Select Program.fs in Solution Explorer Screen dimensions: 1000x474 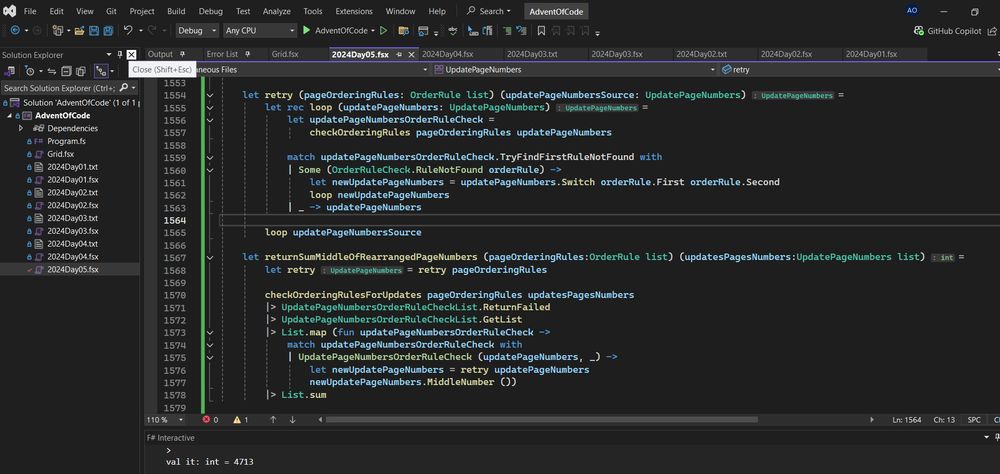66,141
